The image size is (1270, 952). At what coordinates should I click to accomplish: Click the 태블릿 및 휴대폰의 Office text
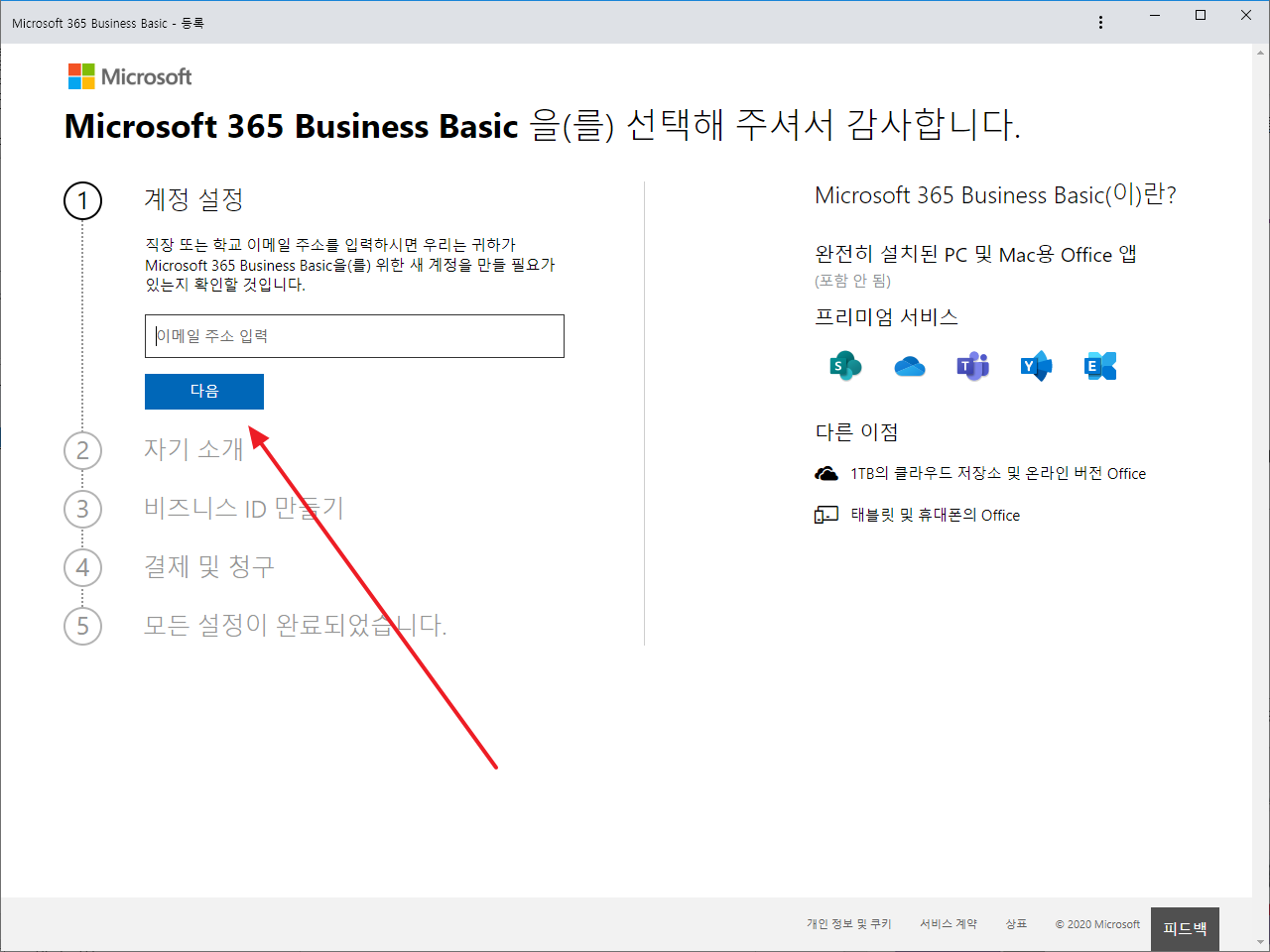(x=936, y=515)
